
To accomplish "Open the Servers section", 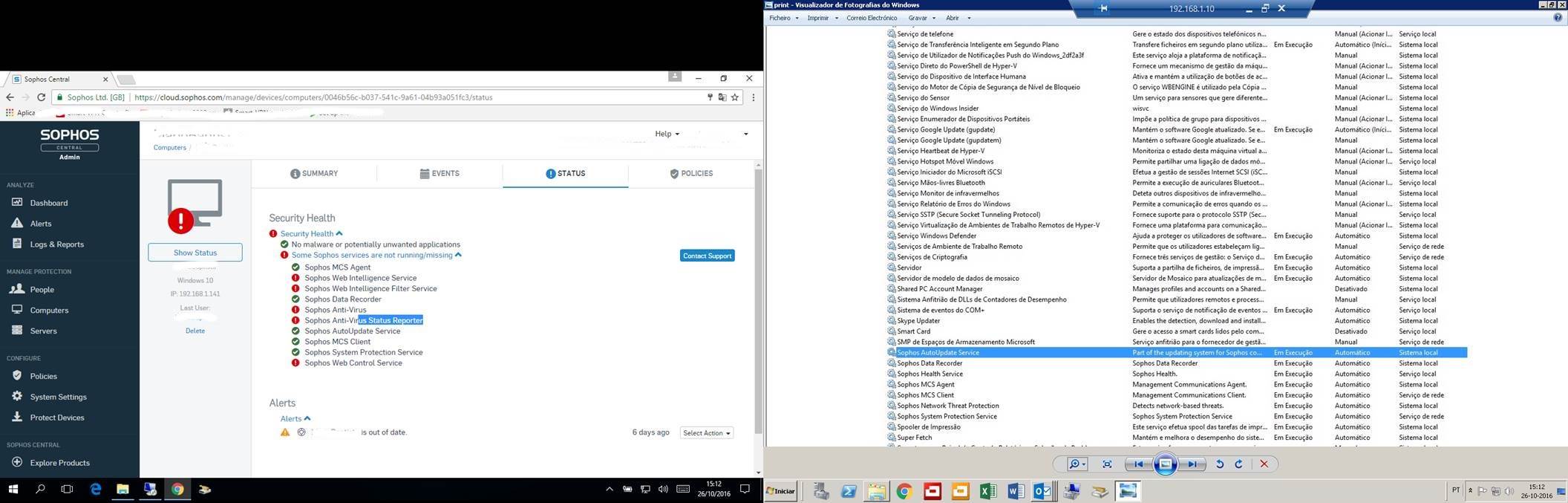I will (x=43, y=331).
